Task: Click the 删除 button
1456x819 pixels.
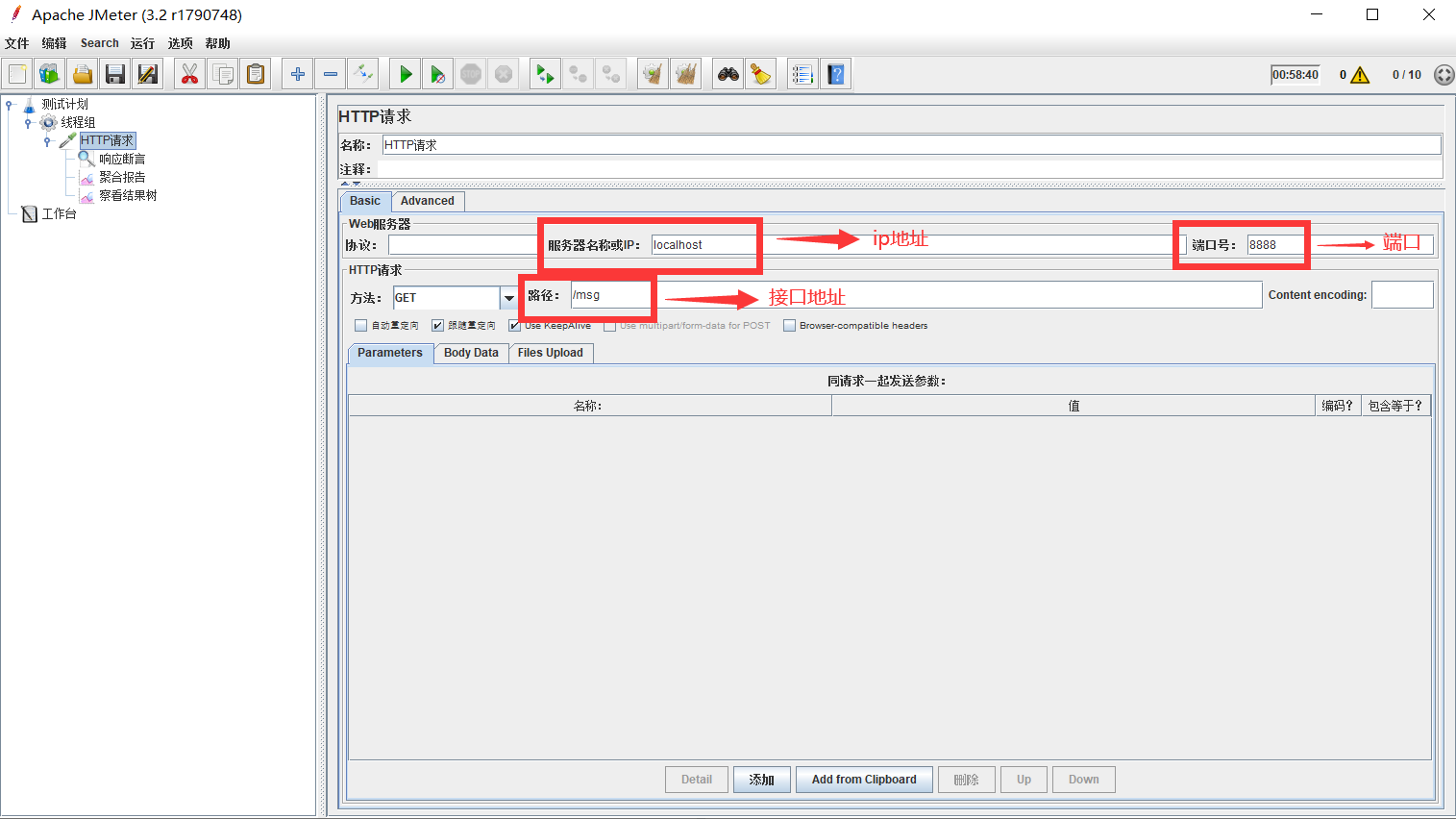Action: pyautogui.click(x=966, y=780)
